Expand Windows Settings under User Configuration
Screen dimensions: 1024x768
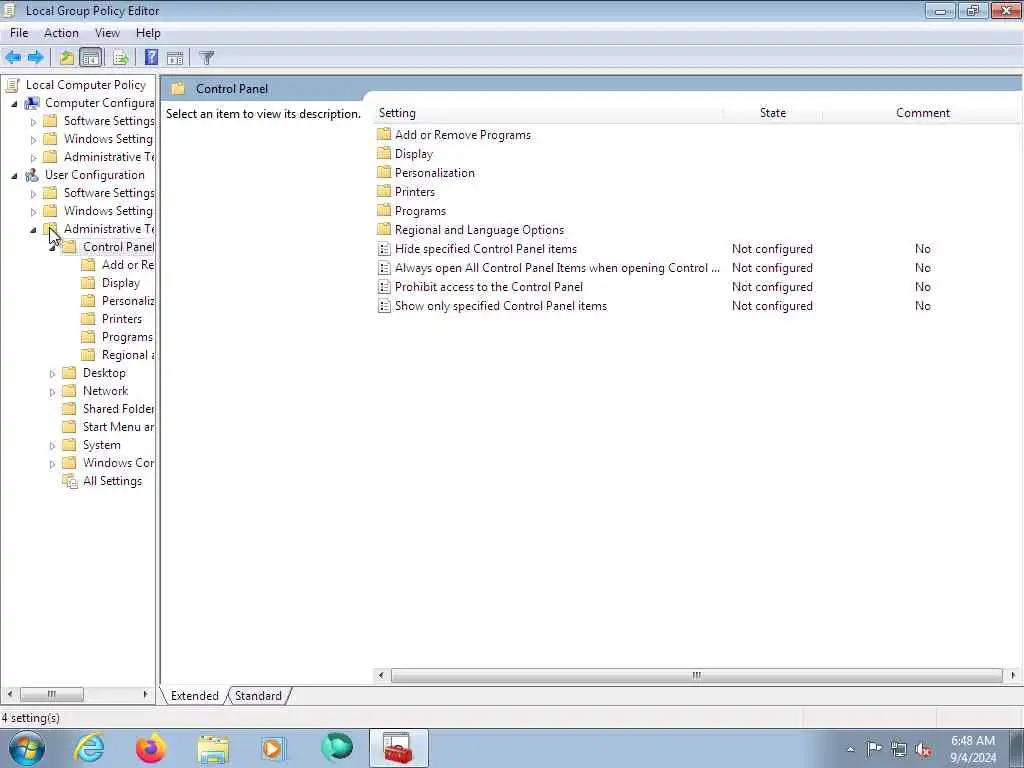click(x=33, y=212)
